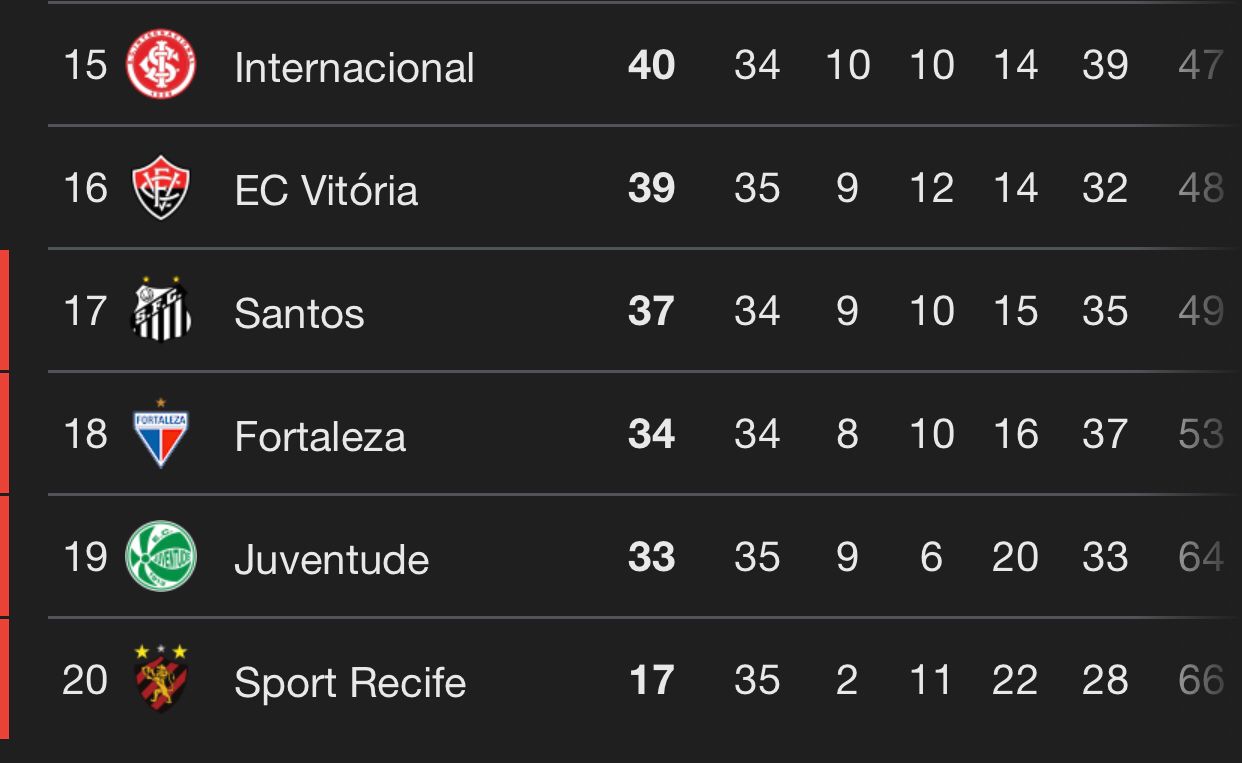1242x763 pixels.
Task: Click Juventude's 20 losses figure
Action: coord(1015,558)
